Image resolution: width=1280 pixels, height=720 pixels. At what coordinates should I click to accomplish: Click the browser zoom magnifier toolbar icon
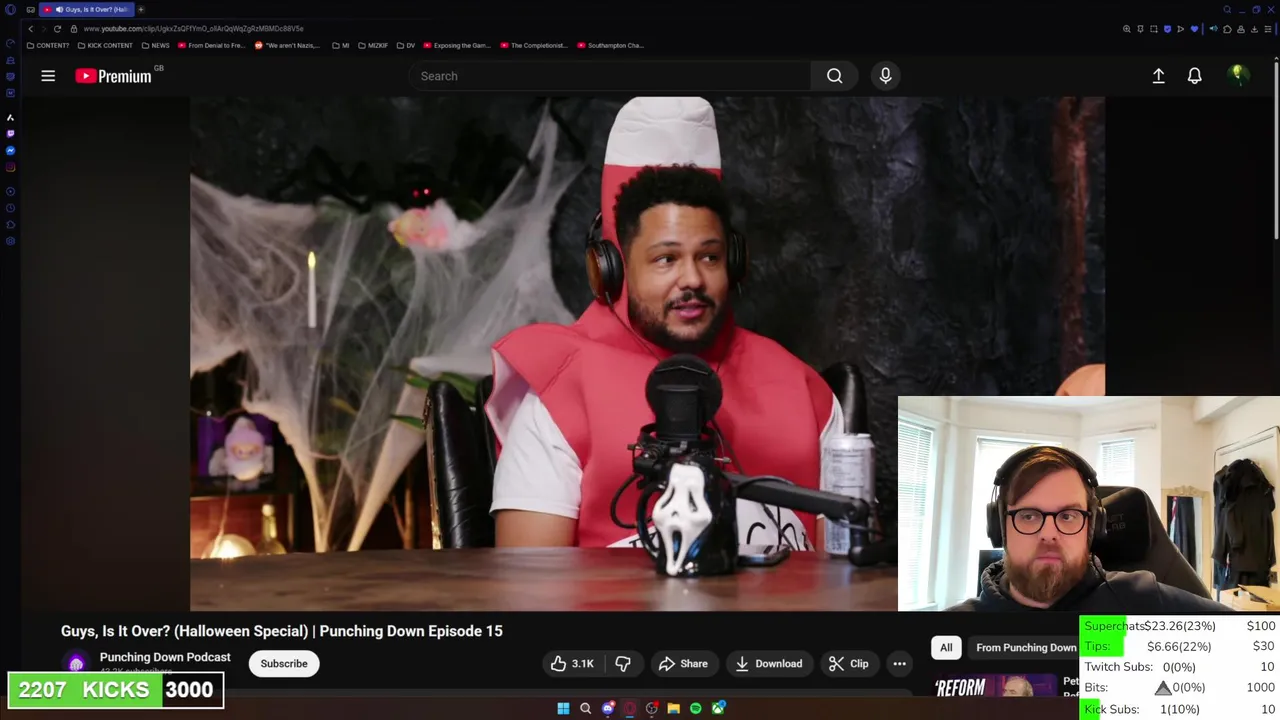click(1127, 29)
